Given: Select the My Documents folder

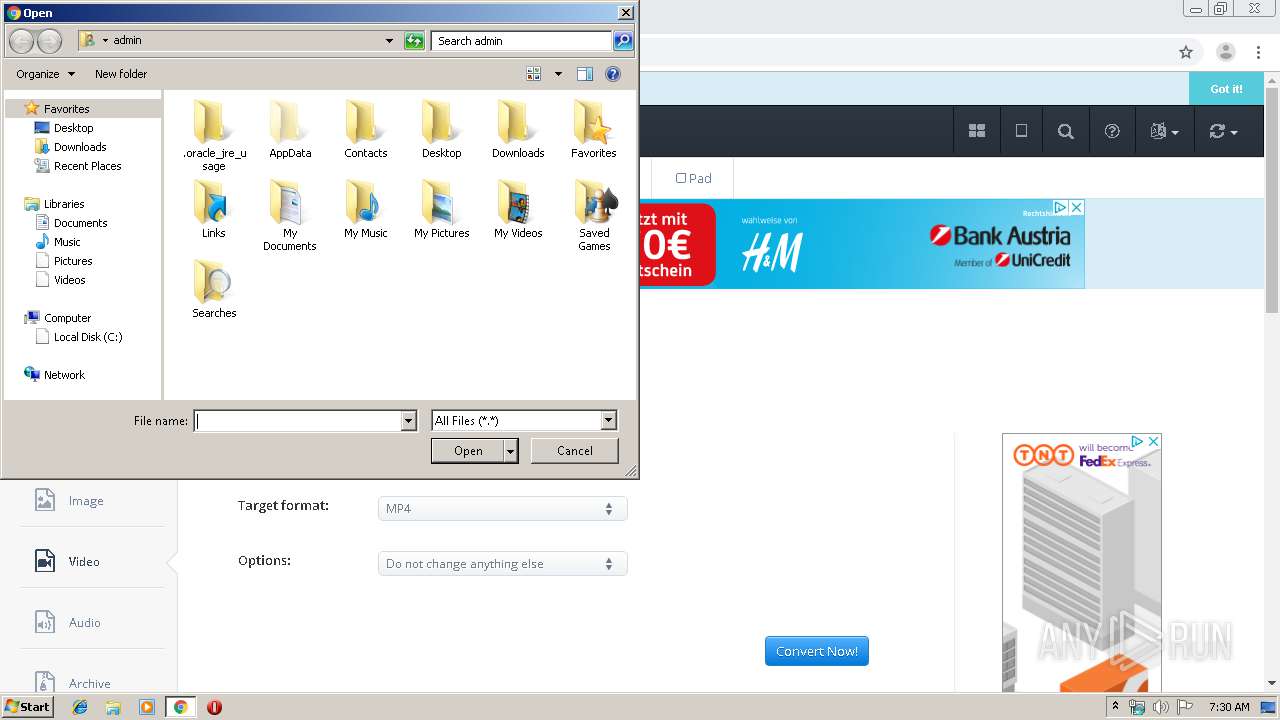Looking at the screenshot, I should click(x=290, y=216).
